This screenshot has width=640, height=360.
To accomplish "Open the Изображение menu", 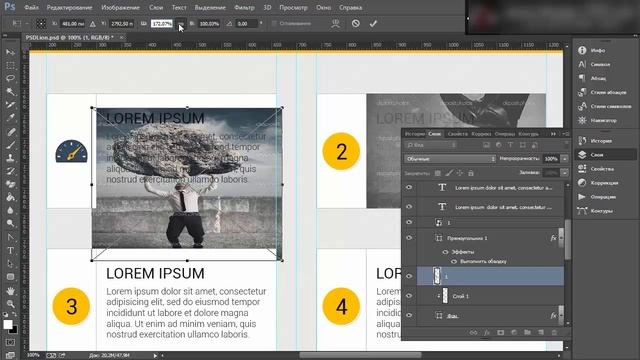I will pyautogui.click(x=120, y=7).
